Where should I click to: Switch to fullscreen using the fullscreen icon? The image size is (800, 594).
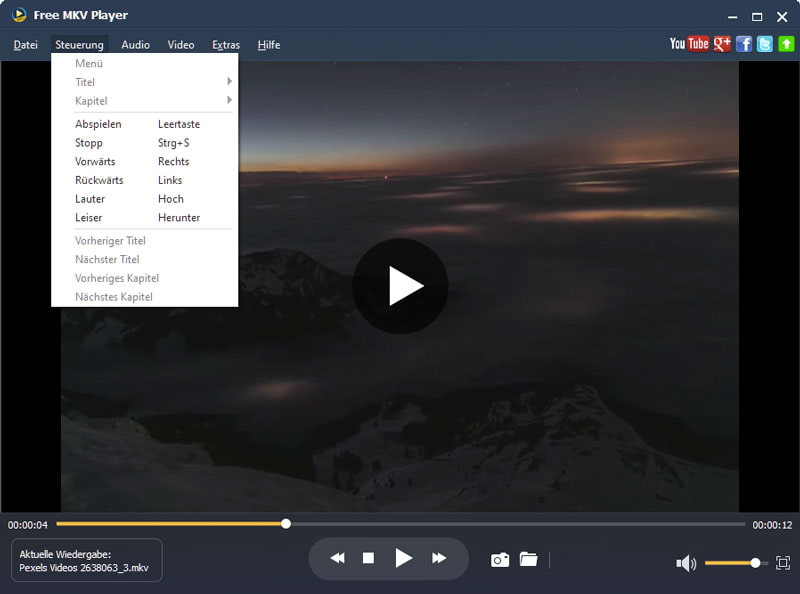coord(783,562)
